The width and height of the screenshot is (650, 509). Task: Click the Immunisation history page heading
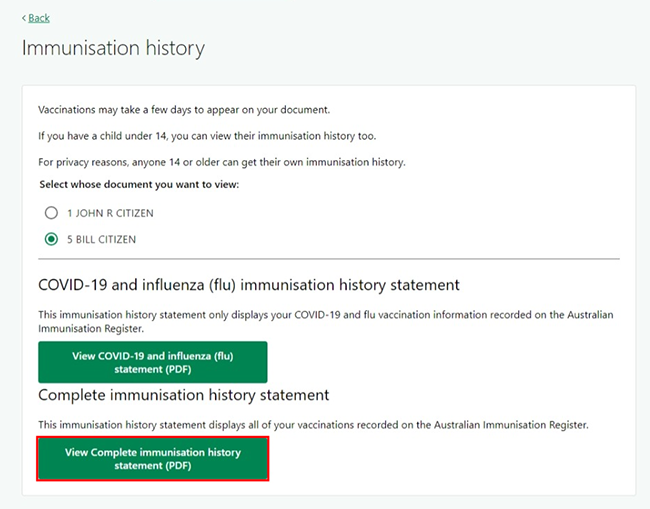[x=113, y=48]
